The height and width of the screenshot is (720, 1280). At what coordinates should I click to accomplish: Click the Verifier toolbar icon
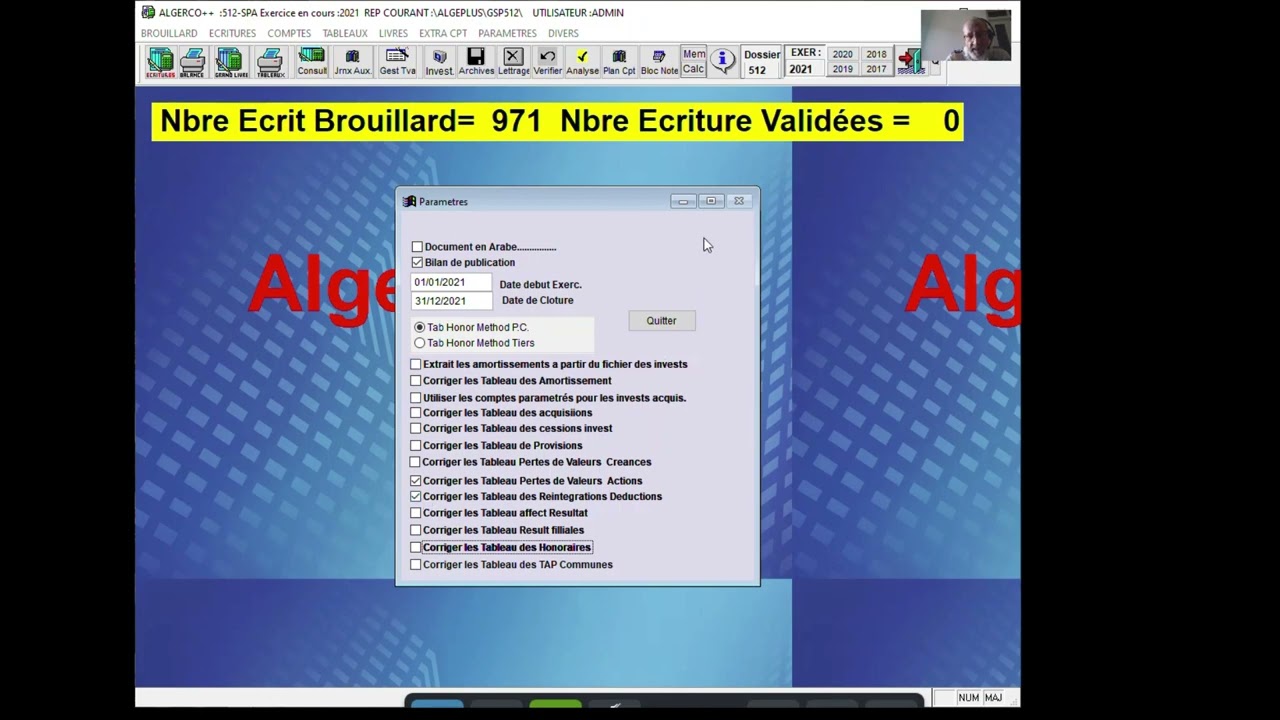[x=547, y=62]
